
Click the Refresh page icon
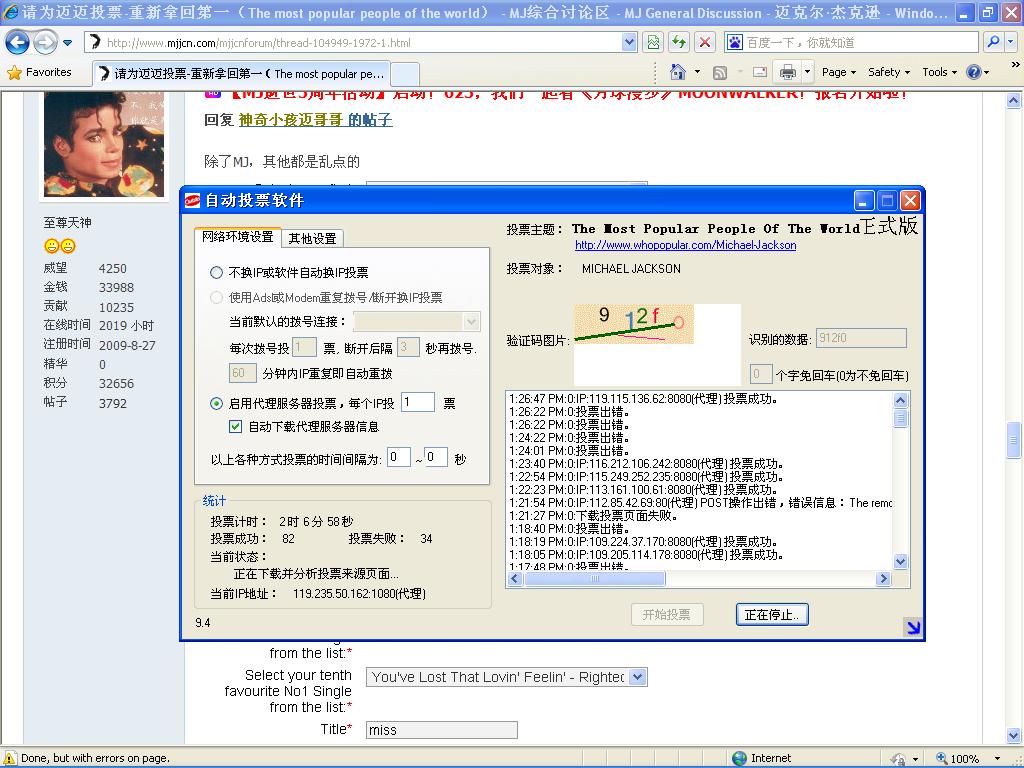(679, 42)
